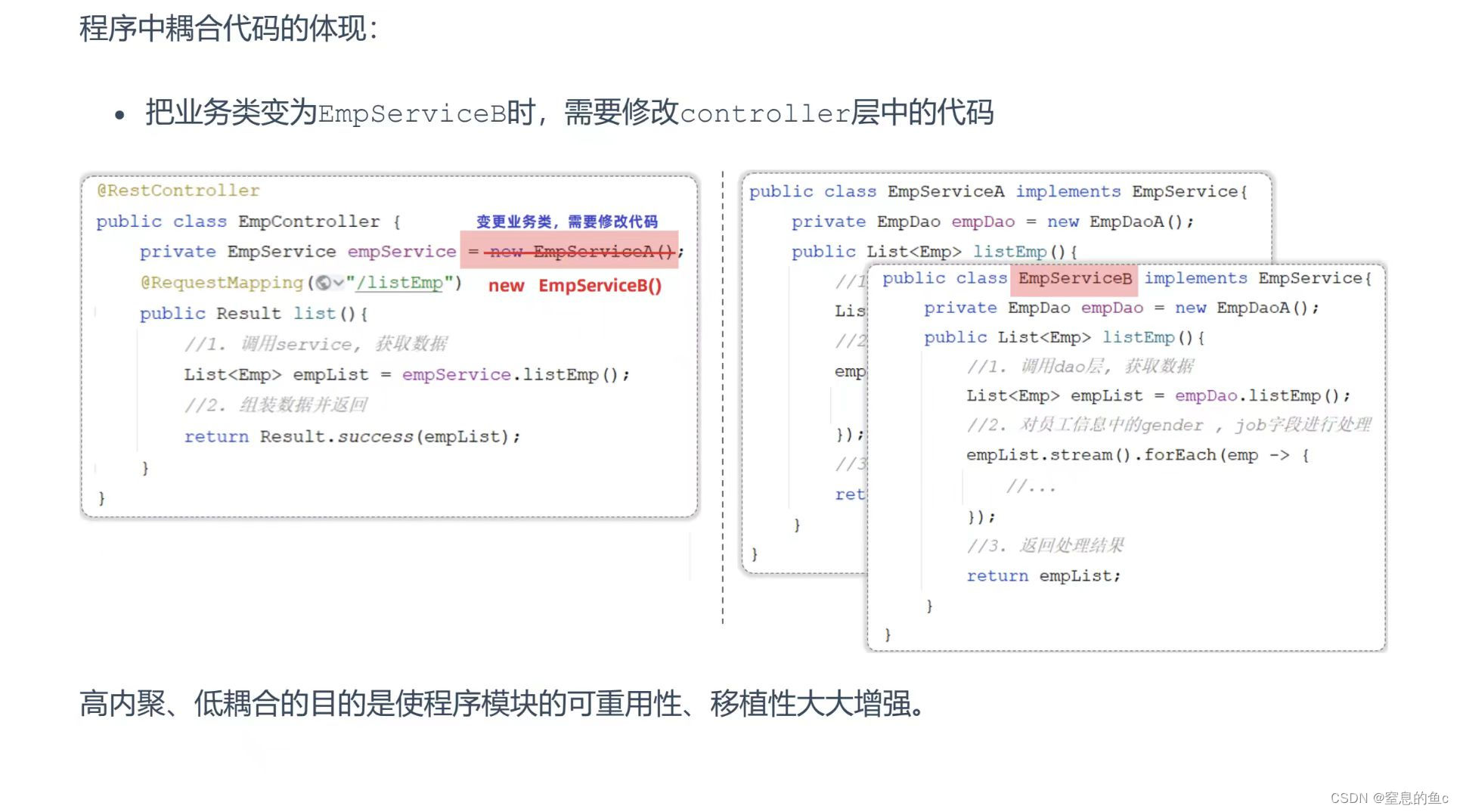Click the comment //1. 调用service, 获取数据
This screenshot has width=1460, height=812.
316,345
